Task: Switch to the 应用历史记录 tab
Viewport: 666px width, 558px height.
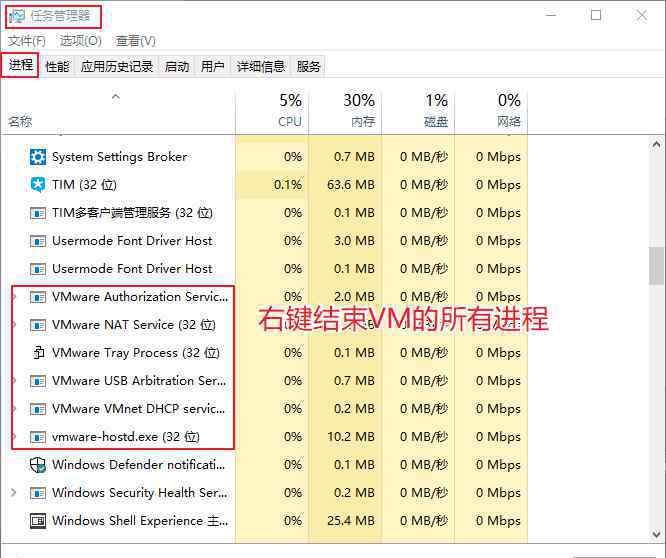Action: [x=117, y=67]
